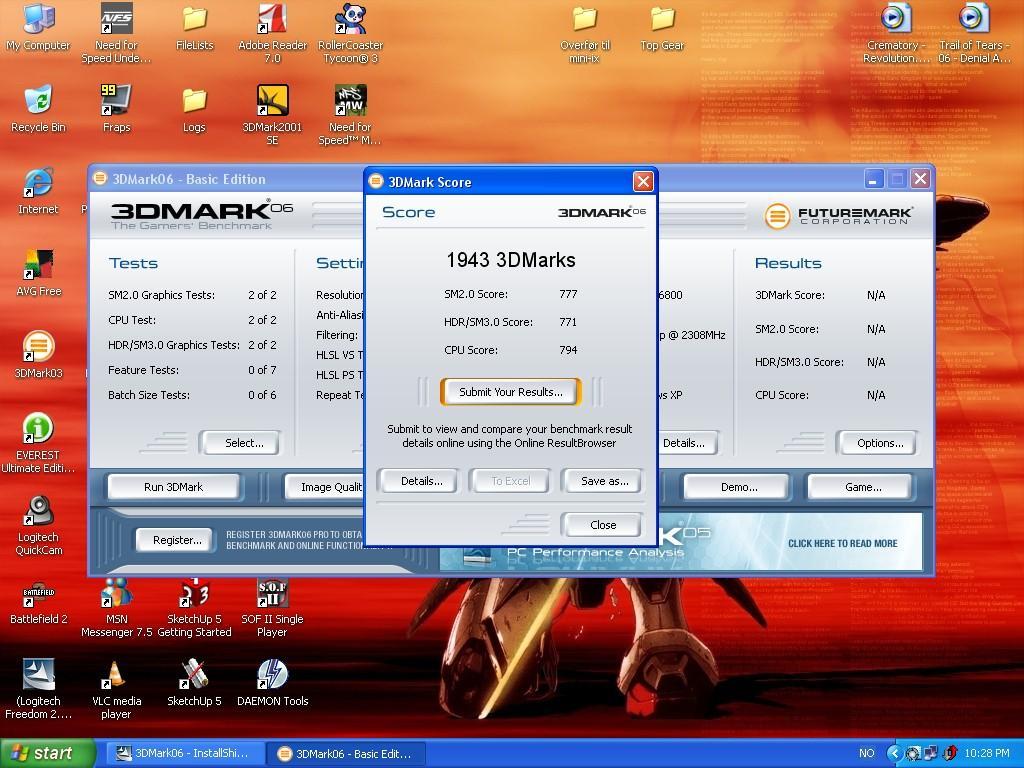Click the Futuremark Corporation logo
Screen dimensions: 1024x768
839,216
